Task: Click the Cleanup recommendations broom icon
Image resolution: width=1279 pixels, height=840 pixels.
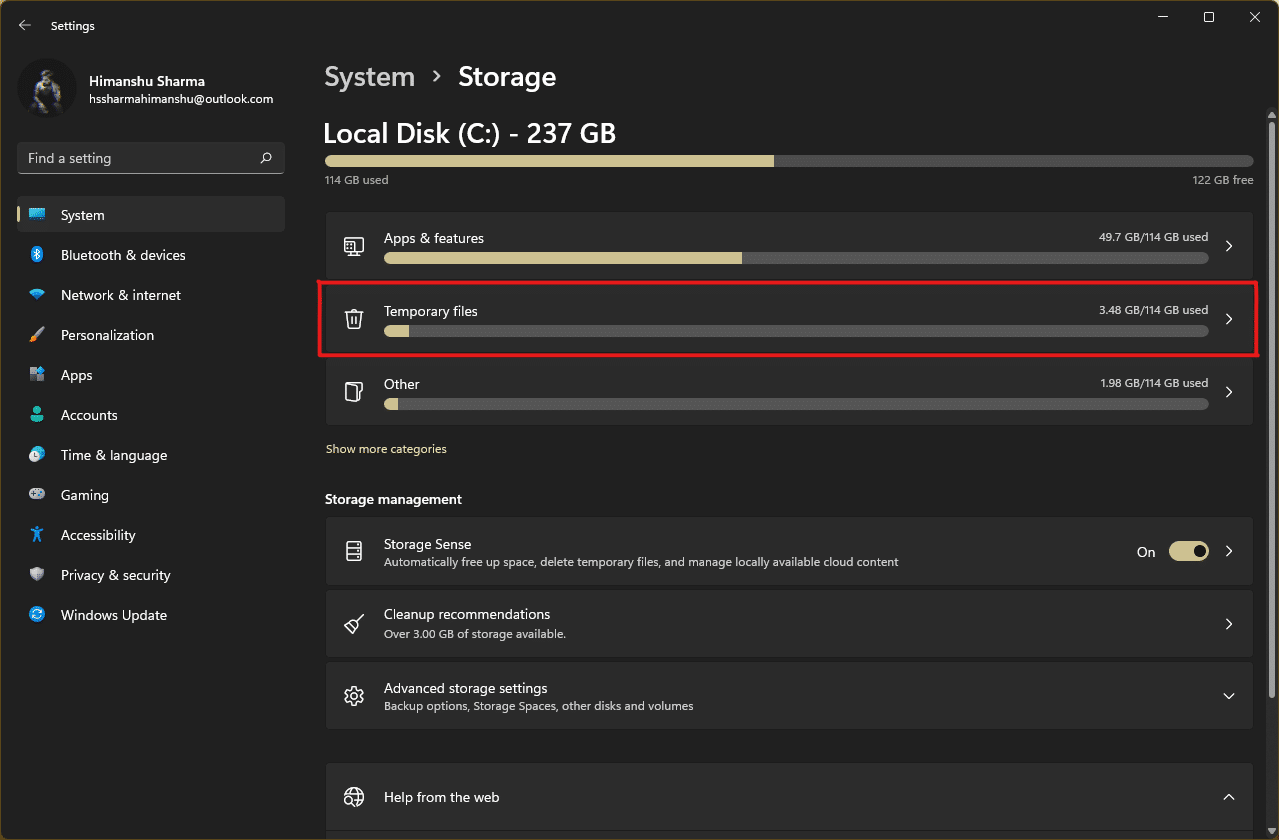Action: pos(354,624)
